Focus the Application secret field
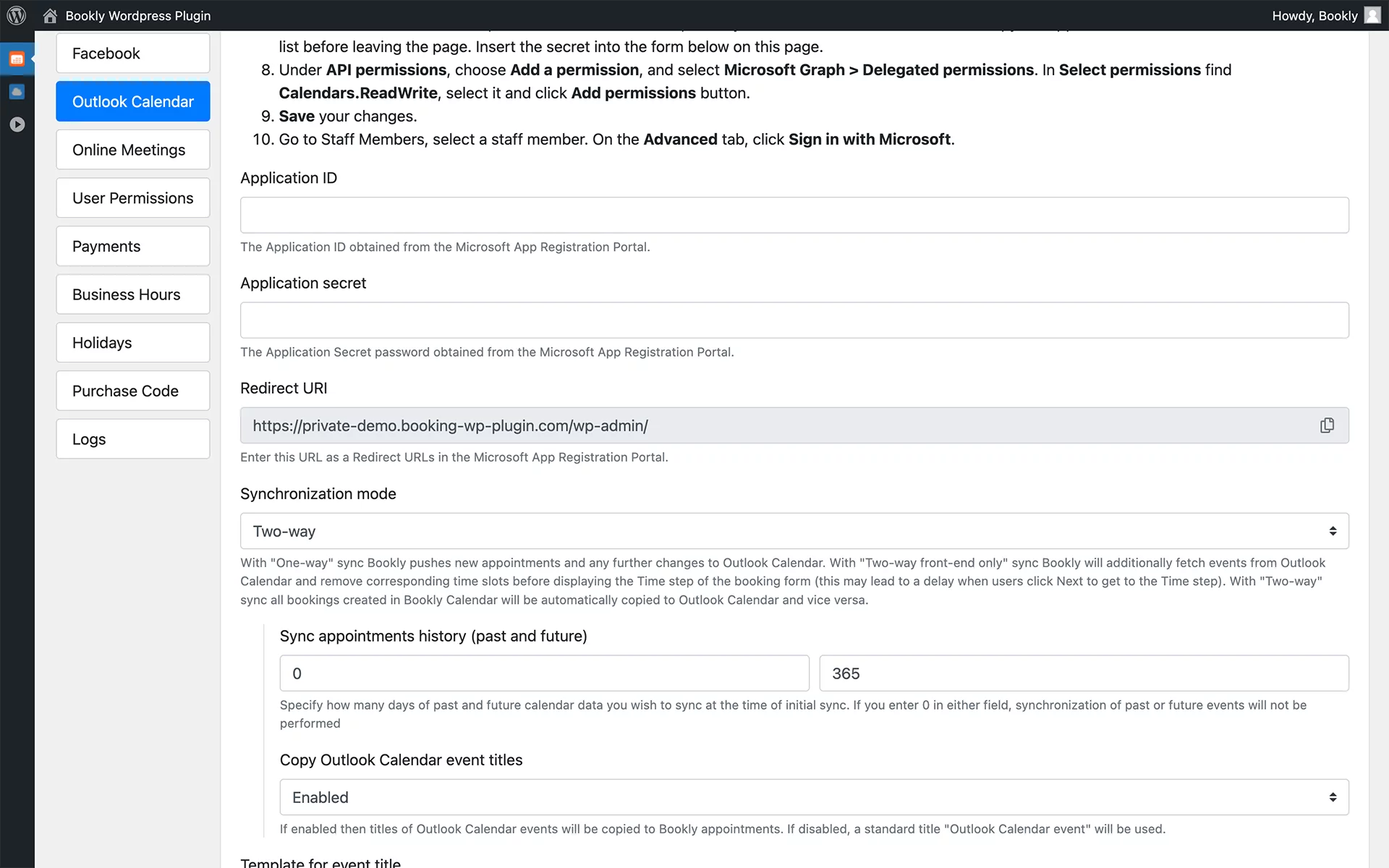Image resolution: width=1389 pixels, height=868 pixels. [794, 320]
